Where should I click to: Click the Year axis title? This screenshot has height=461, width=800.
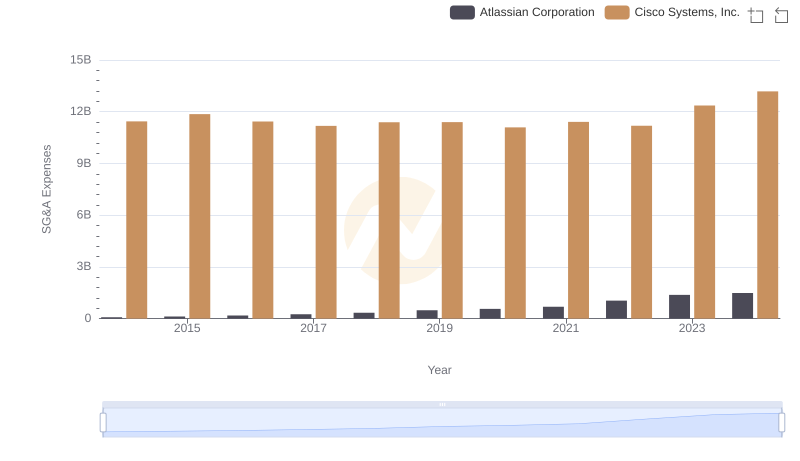[x=439, y=370]
